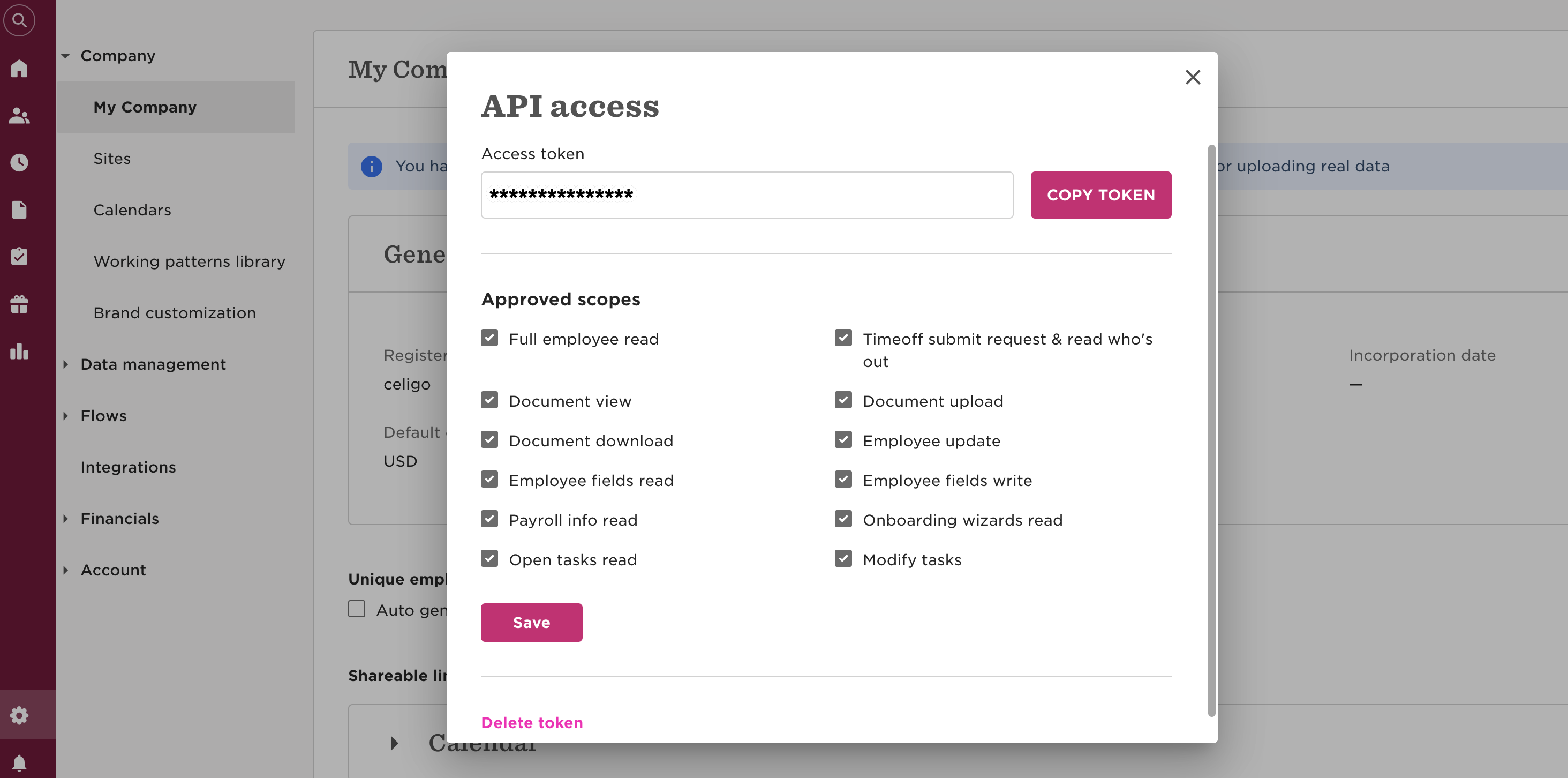Save the approved scopes
The image size is (1568, 778).
[531, 622]
